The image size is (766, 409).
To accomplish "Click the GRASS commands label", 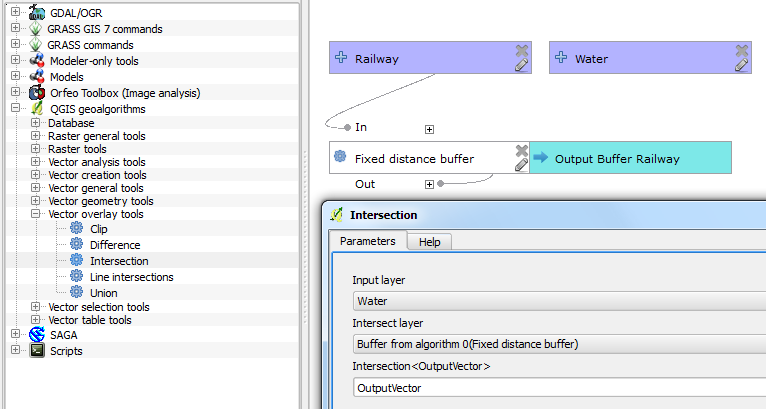I will (x=90, y=45).
